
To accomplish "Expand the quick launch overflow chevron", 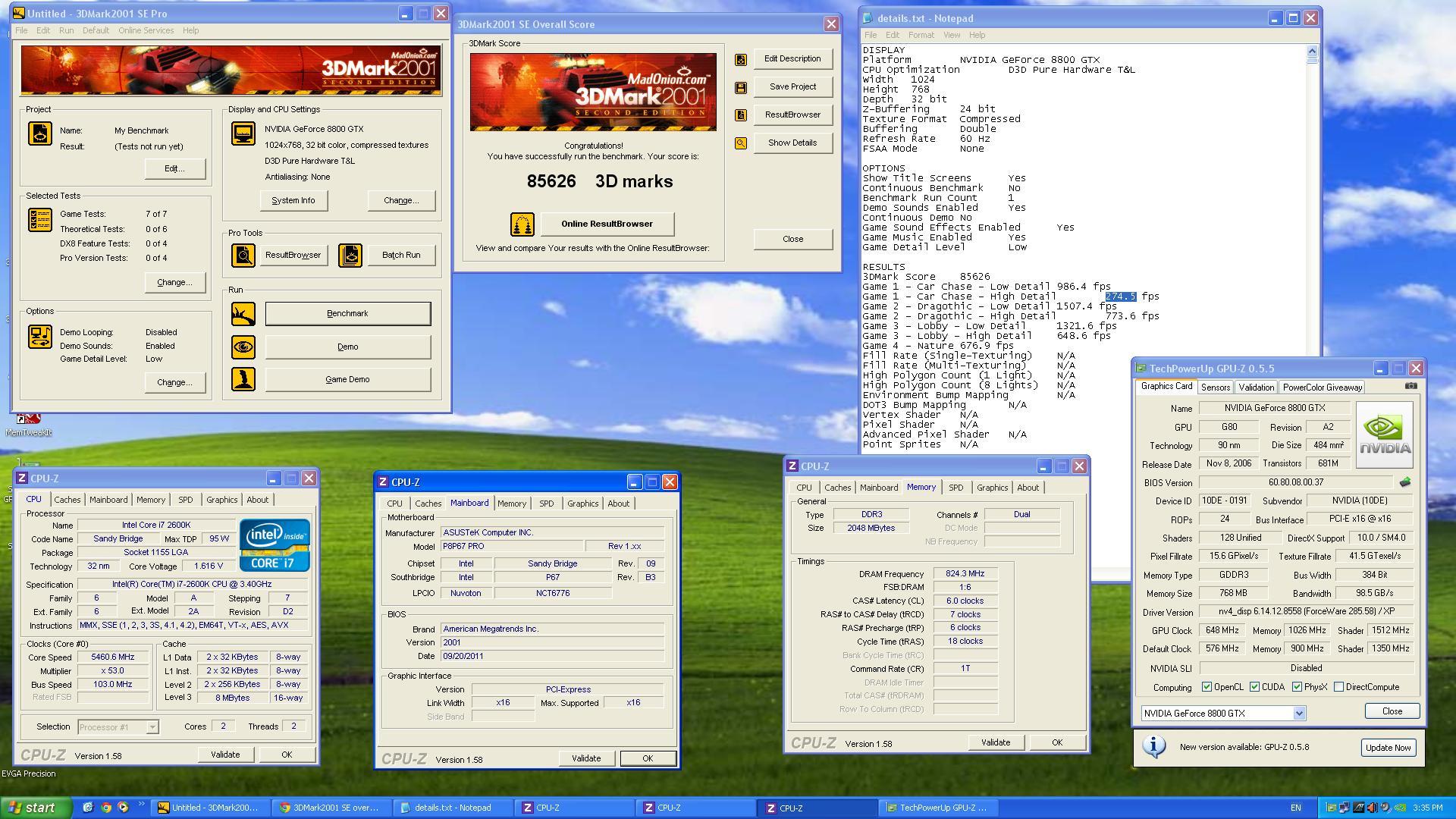I will click(x=141, y=805).
